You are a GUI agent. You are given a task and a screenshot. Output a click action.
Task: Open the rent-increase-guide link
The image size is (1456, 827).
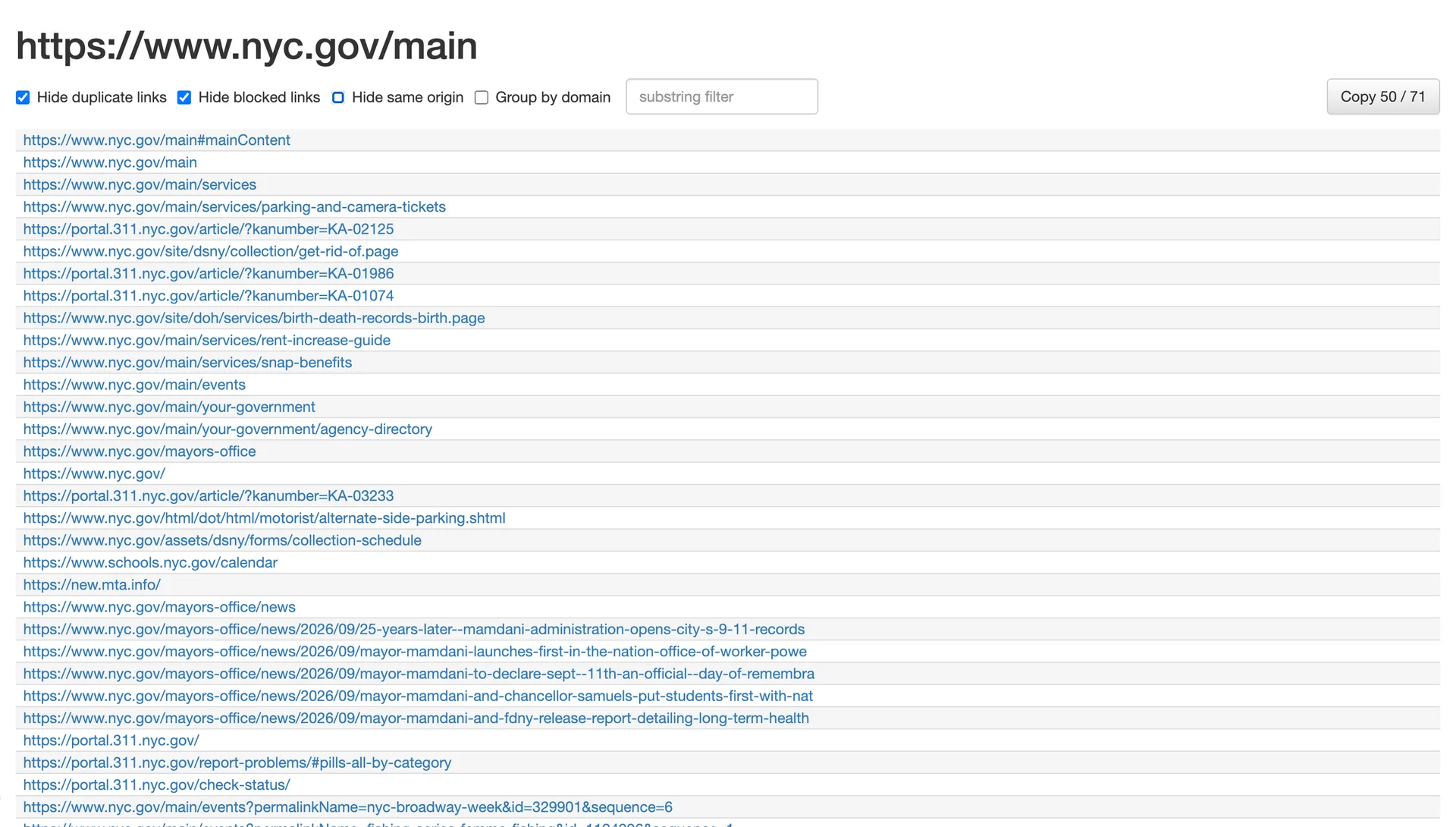coord(207,341)
